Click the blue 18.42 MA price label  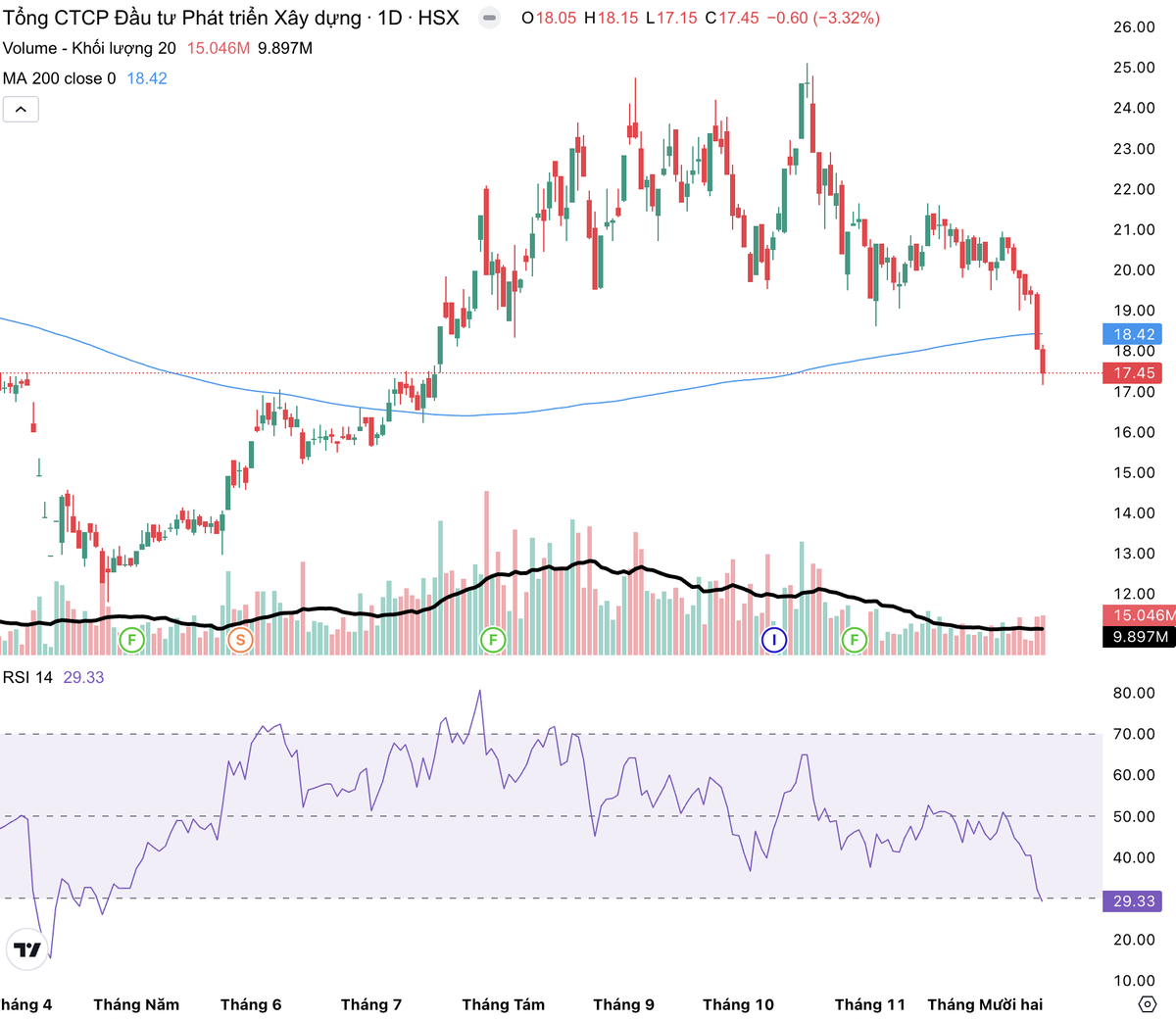pyautogui.click(x=1133, y=334)
